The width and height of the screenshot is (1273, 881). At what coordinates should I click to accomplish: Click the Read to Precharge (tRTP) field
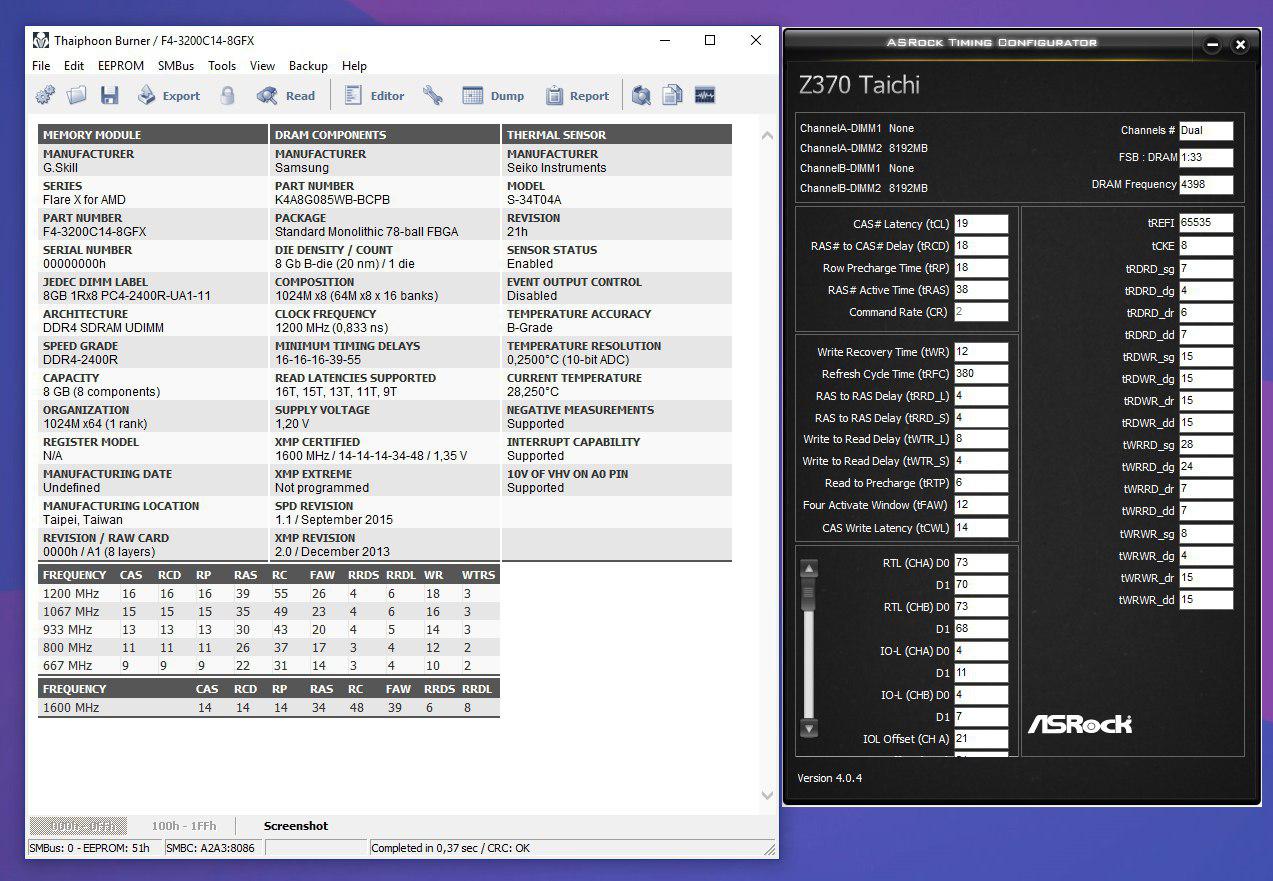coord(981,483)
